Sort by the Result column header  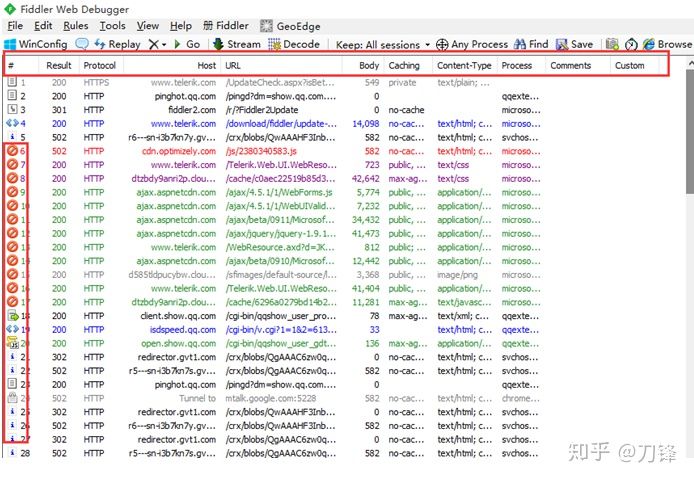click(58, 66)
